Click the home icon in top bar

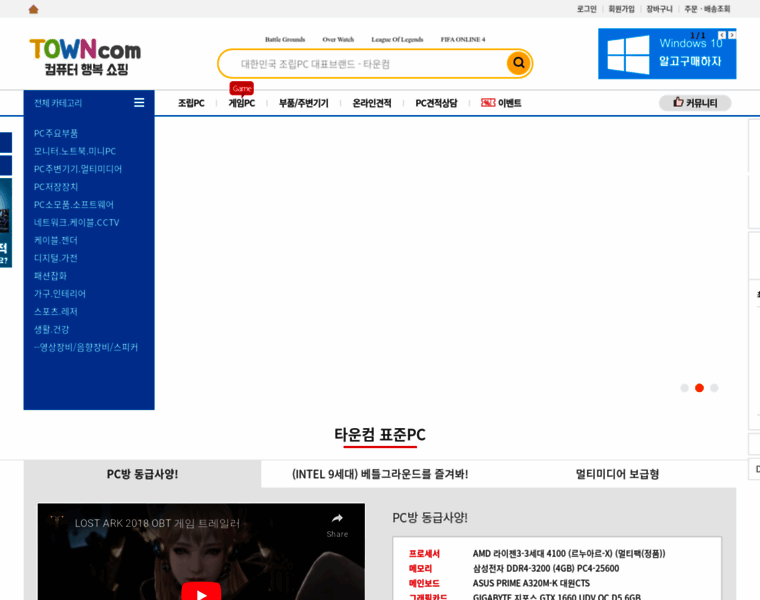click(x=33, y=9)
